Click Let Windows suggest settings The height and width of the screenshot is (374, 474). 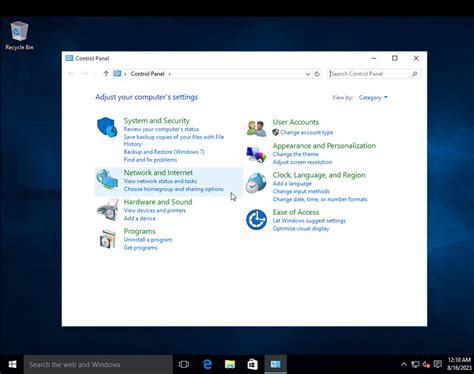tap(309, 221)
